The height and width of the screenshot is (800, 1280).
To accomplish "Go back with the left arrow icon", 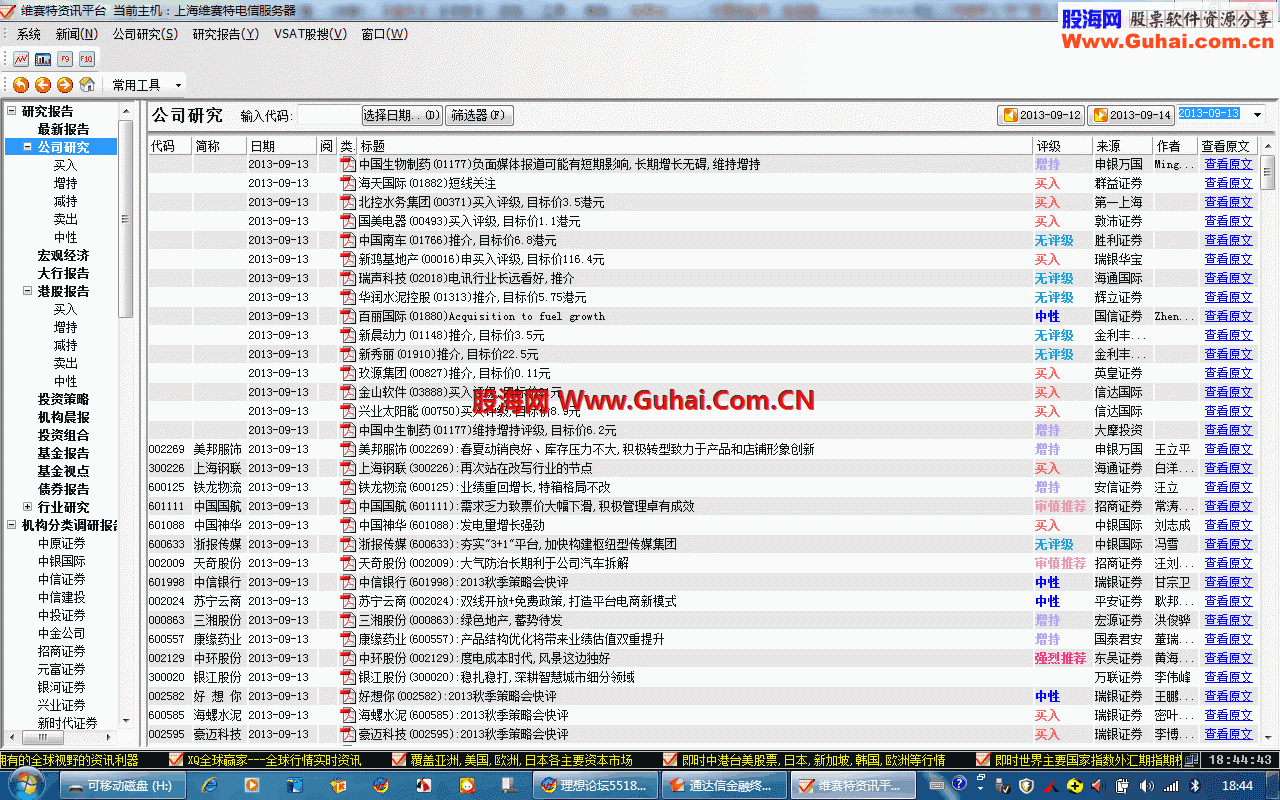I will (x=43, y=85).
